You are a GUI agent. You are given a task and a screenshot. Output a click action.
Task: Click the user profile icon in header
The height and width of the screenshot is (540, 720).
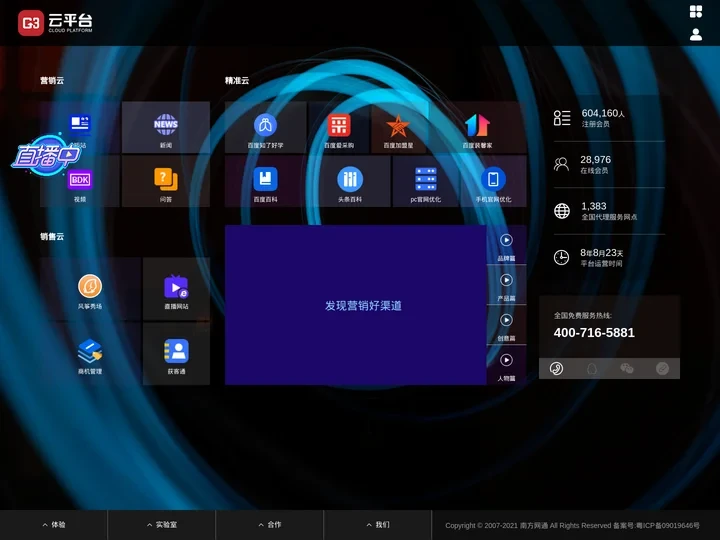point(696,34)
